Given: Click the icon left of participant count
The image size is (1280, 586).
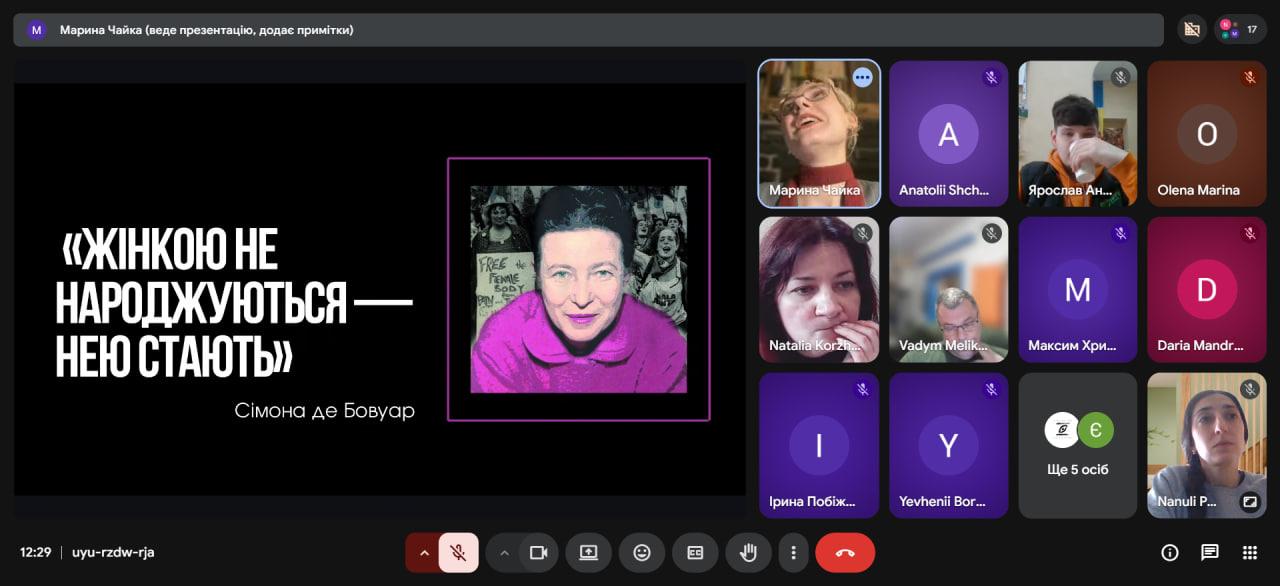Looking at the screenshot, I should (1191, 29).
